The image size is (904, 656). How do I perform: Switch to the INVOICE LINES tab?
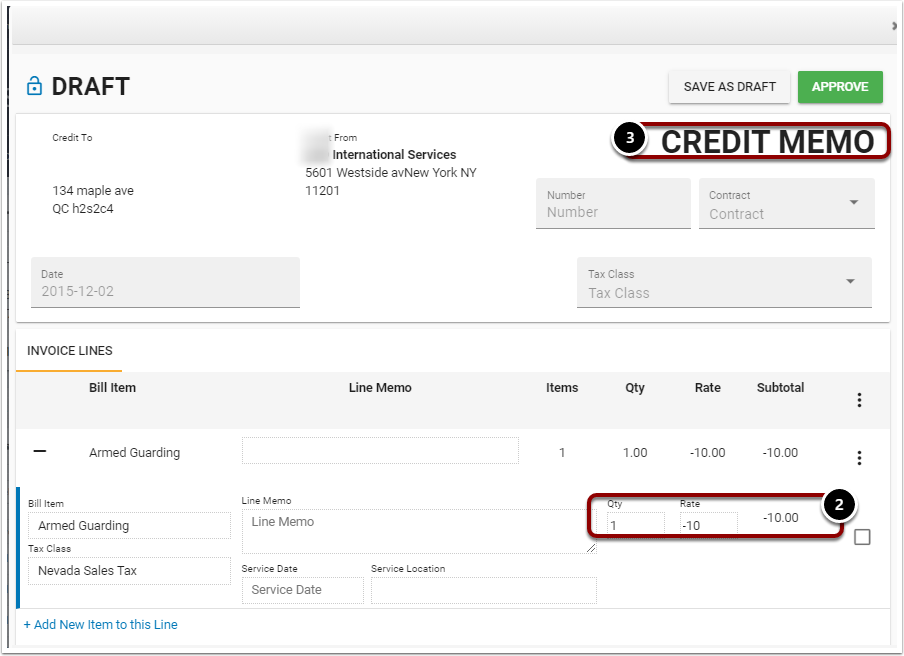tap(70, 350)
